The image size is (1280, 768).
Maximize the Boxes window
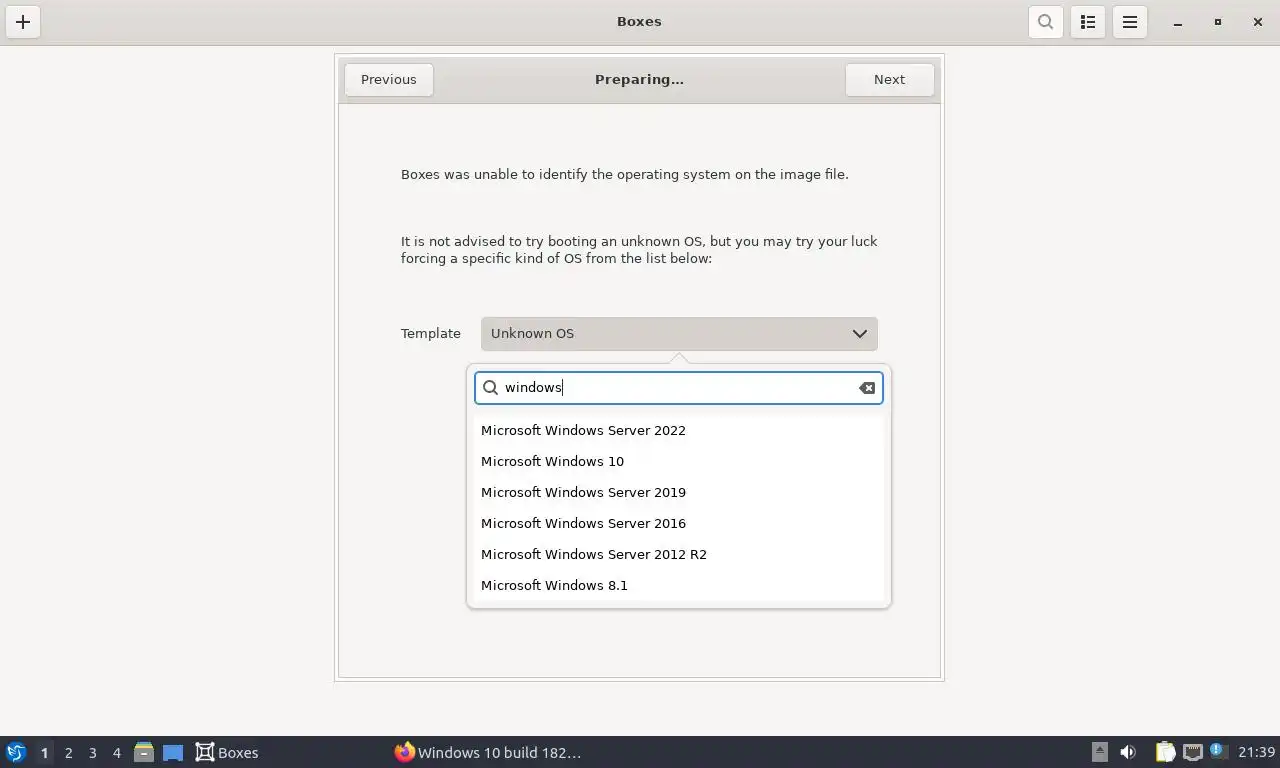tap(1217, 22)
